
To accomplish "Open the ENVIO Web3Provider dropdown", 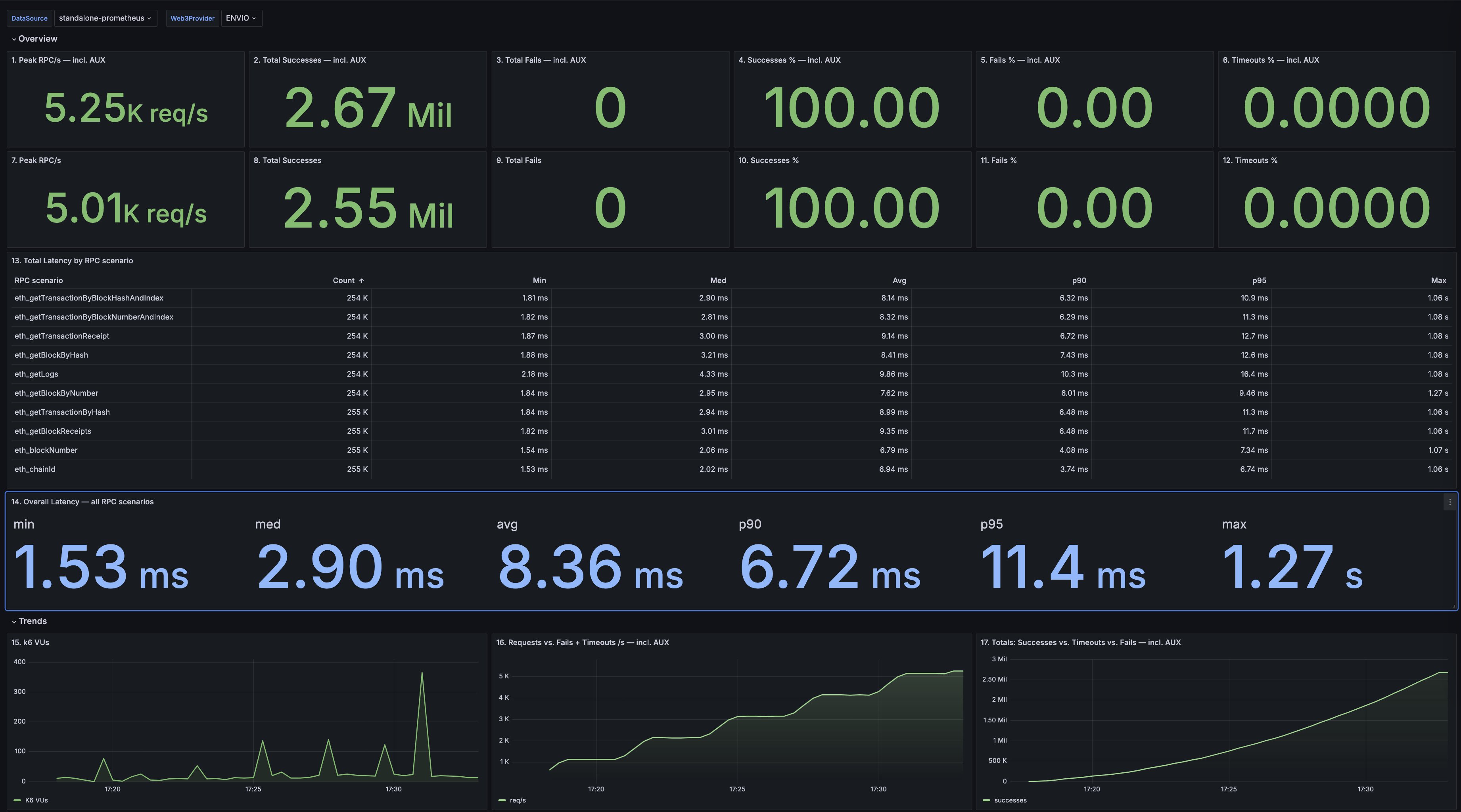I will [x=241, y=17].
